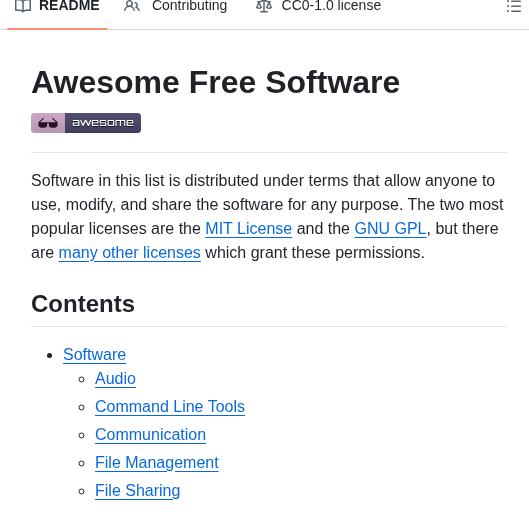Go to the Audio contents link
The image size is (529, 512).
tap(115, 378)
